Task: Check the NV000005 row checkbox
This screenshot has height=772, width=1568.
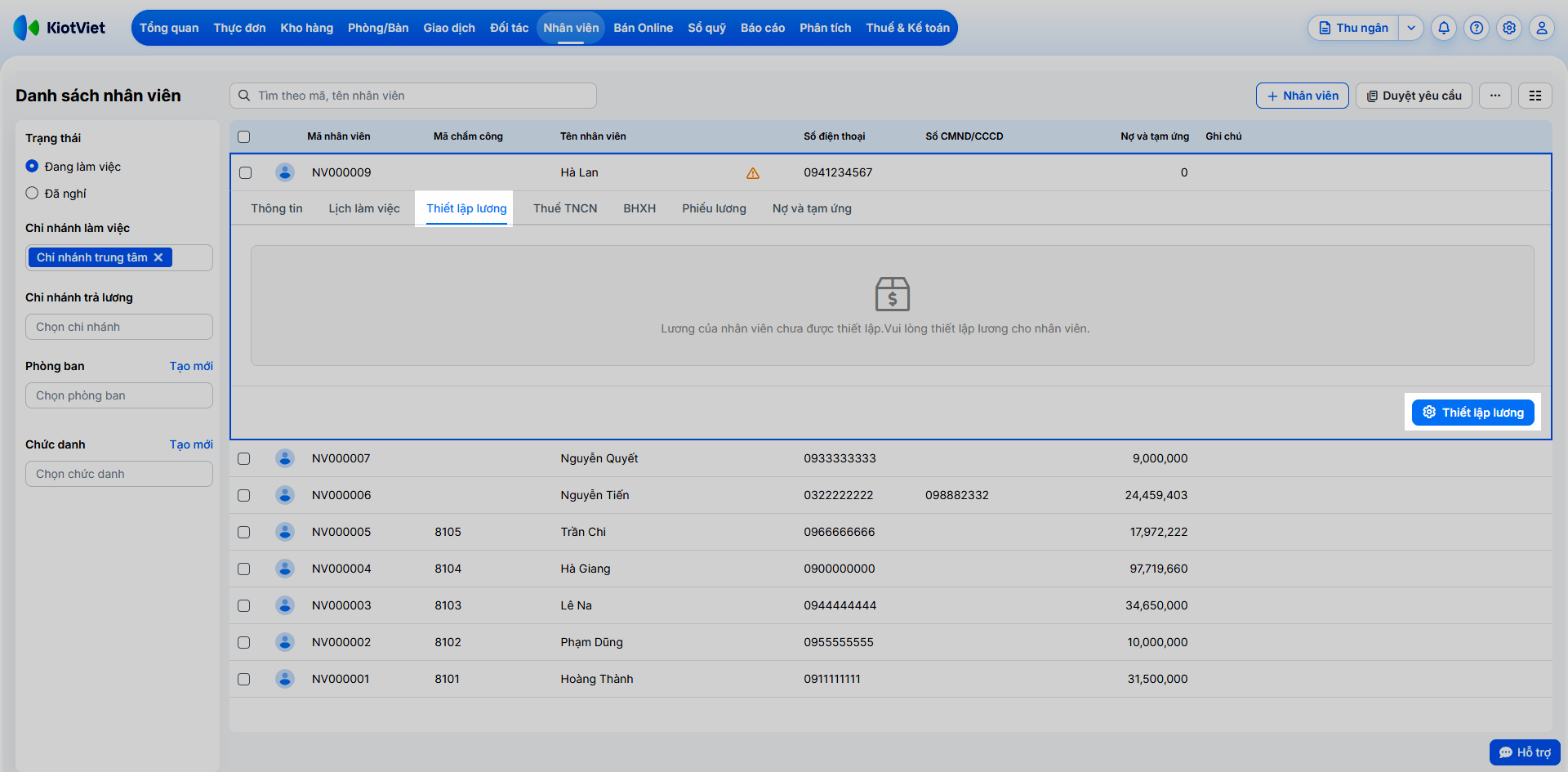Action: [x=244, y=532]
